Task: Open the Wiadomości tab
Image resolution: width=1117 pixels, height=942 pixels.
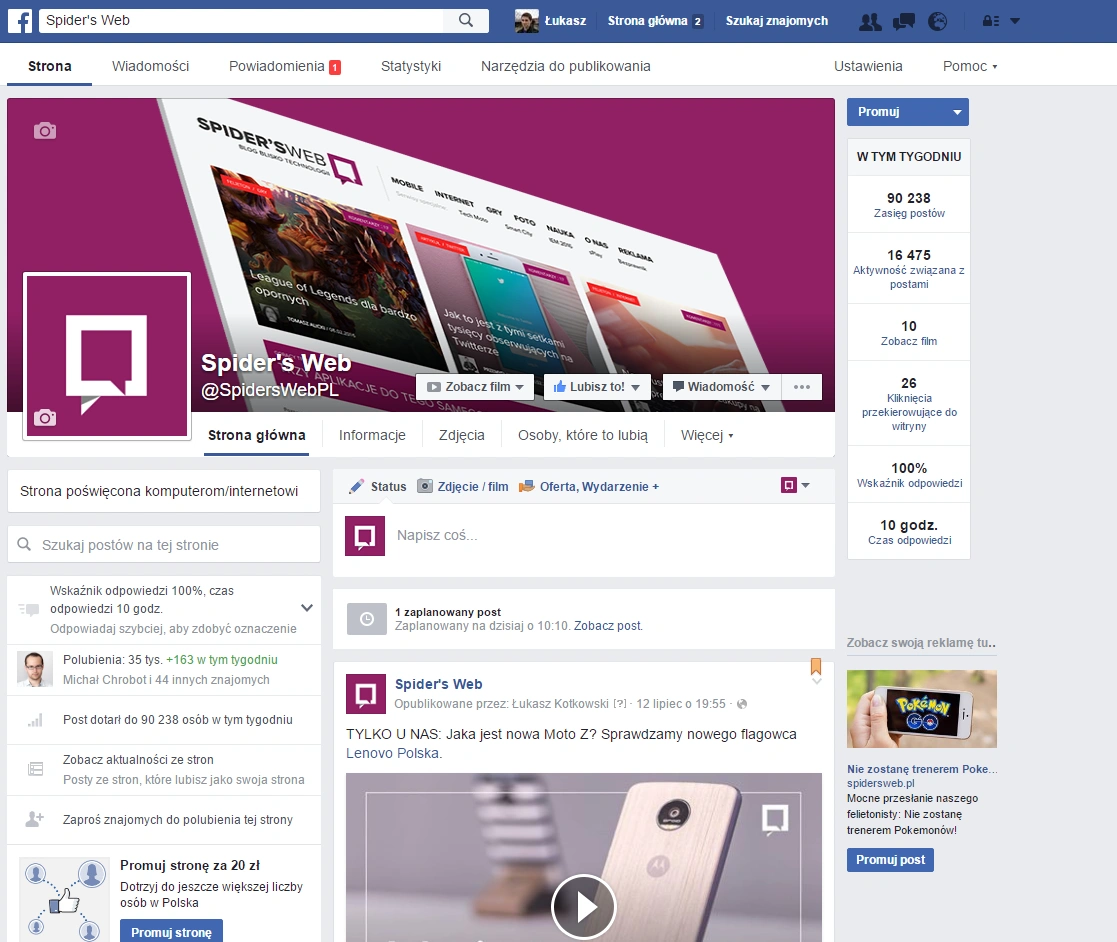Action: (x=150, y=66)
